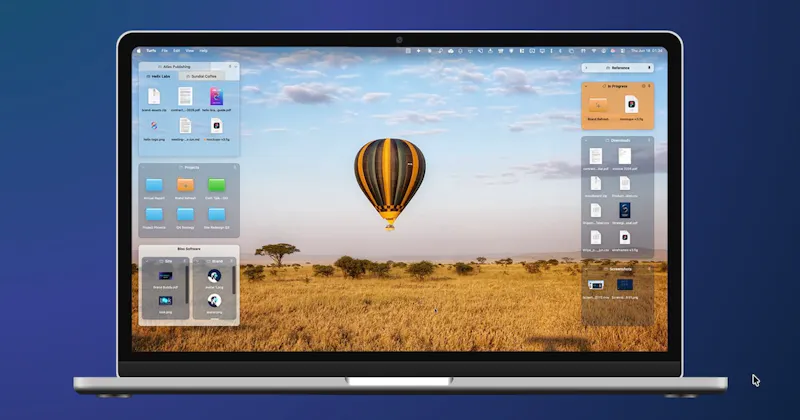Open the View menu

190,51
